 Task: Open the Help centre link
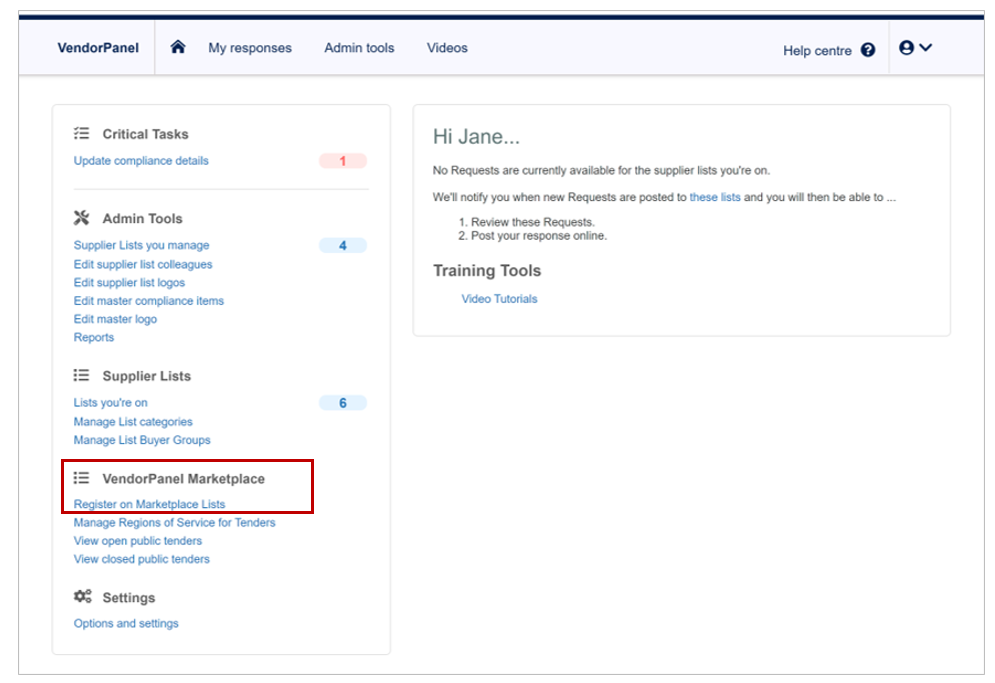(817, 51)
